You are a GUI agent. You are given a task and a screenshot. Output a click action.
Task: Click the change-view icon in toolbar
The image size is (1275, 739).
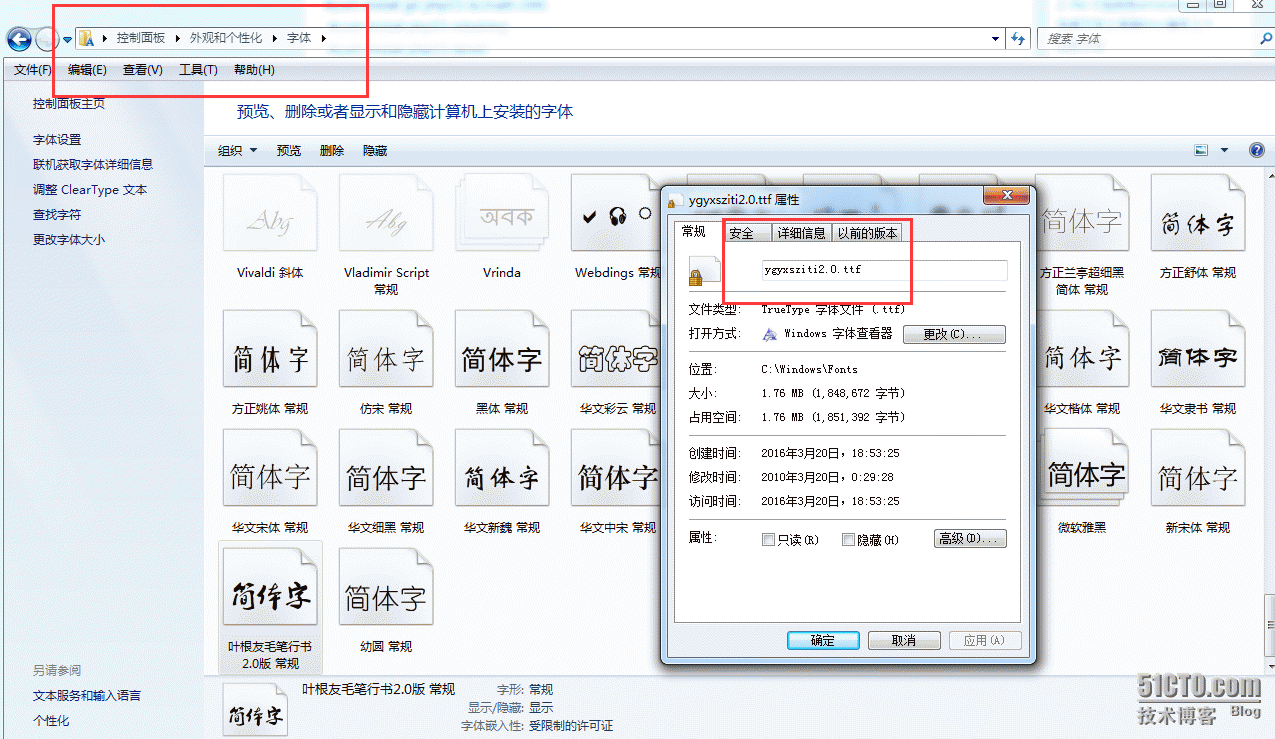[x=1202, y=150]
